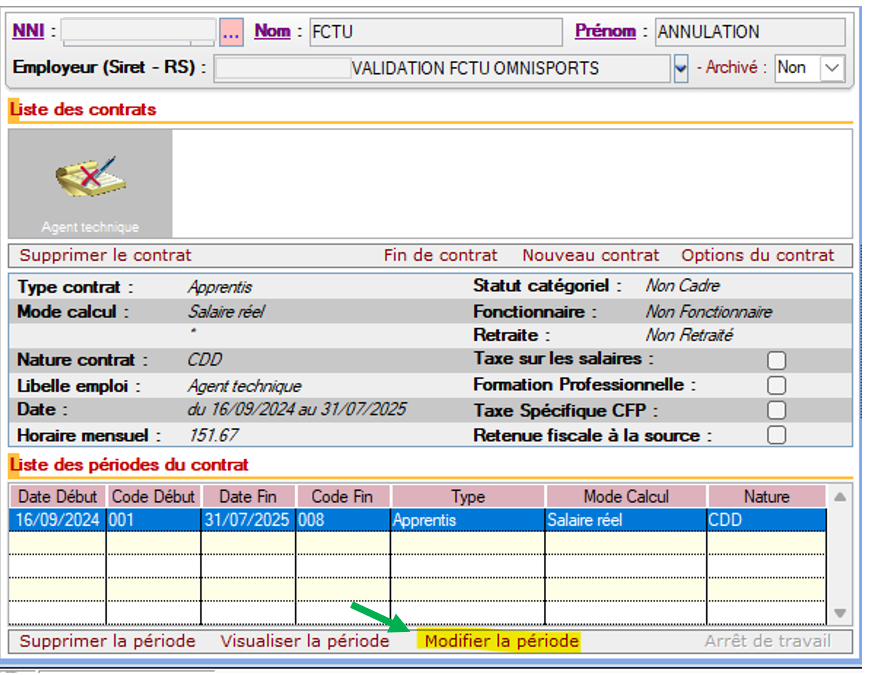The width and height of the screenshot is (876, 675).
Task: Open the Employeur dropdown arrow
Action: click(x=681, y=69)
